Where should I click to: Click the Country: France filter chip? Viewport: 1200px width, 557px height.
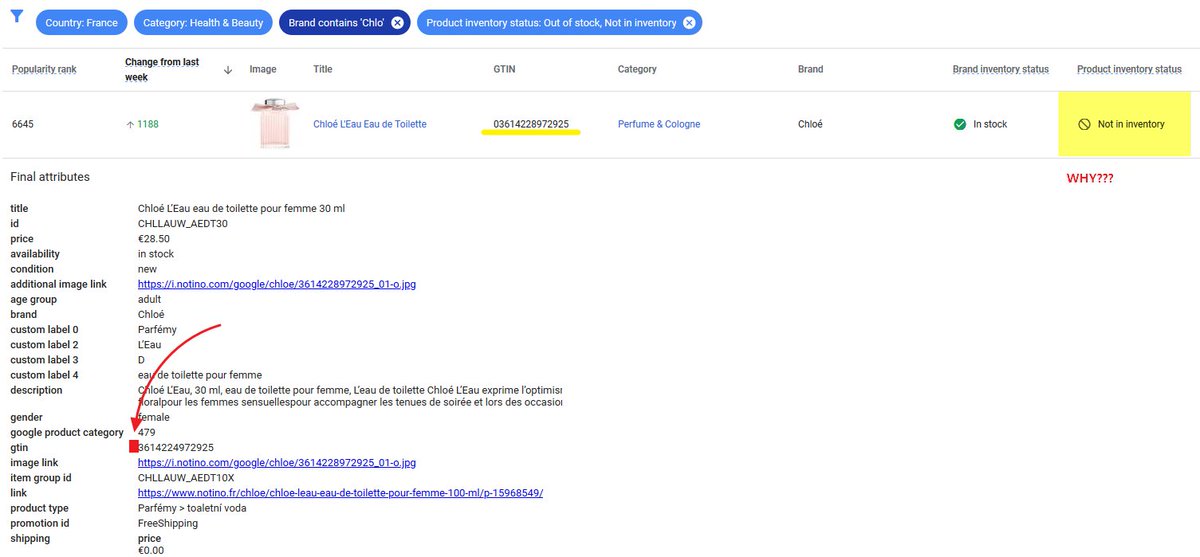(81, 23)
